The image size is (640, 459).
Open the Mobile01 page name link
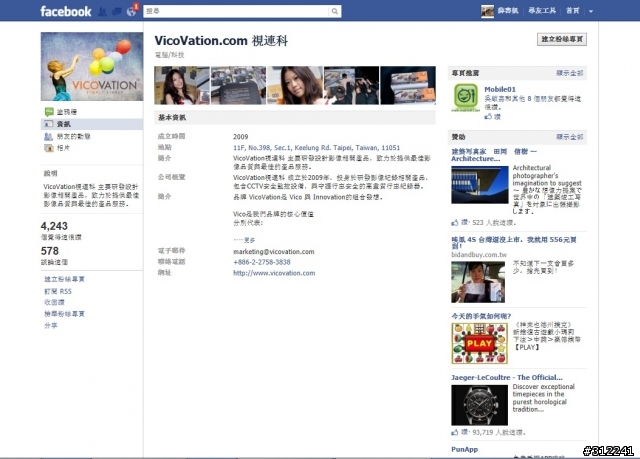(x=500, y=89)
